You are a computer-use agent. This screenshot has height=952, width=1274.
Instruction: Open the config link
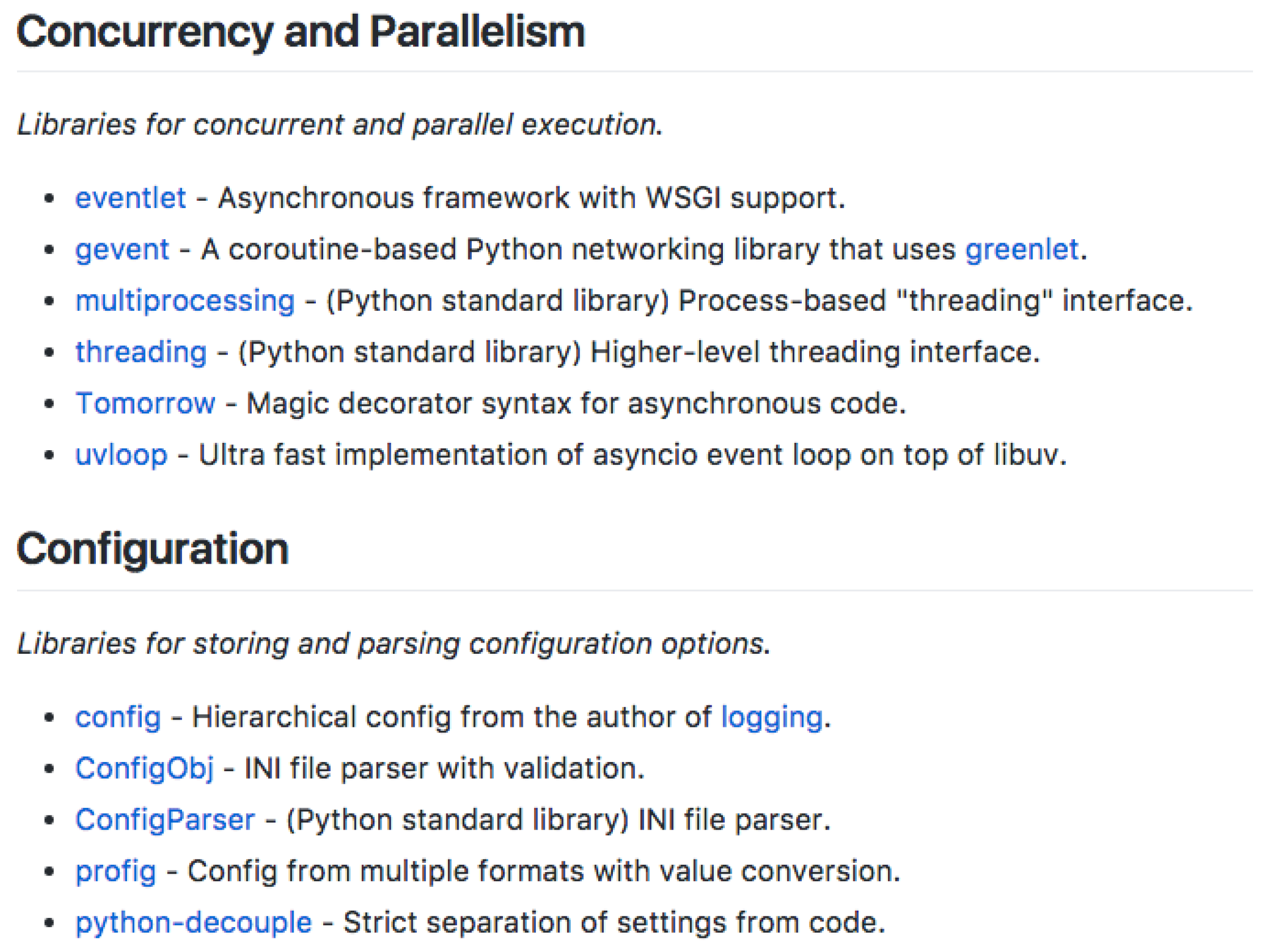click(118, 718)
